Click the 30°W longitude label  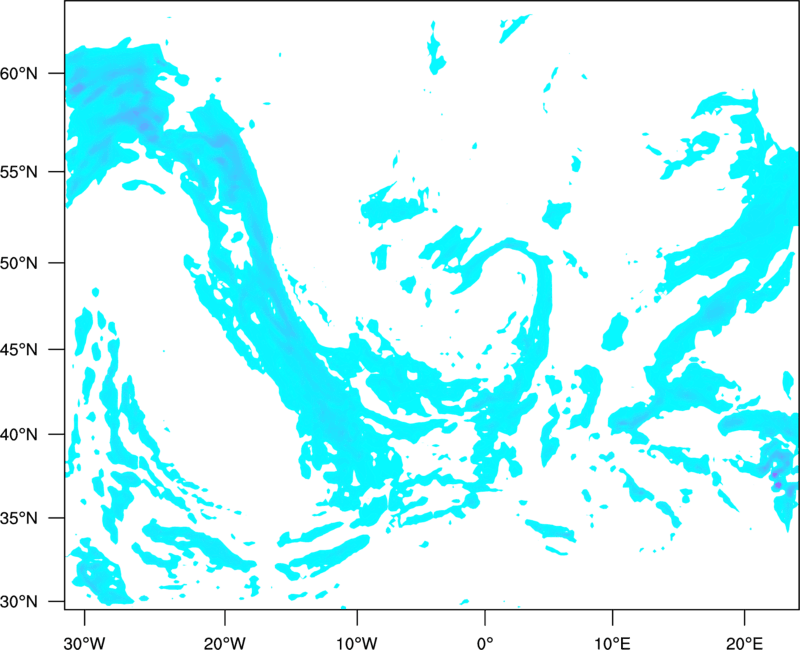coord(85,643)
